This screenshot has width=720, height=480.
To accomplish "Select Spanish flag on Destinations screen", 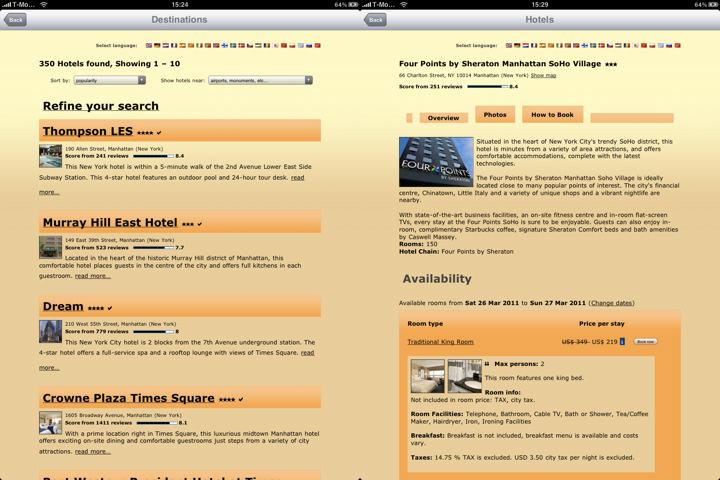I will pos(182,45).
